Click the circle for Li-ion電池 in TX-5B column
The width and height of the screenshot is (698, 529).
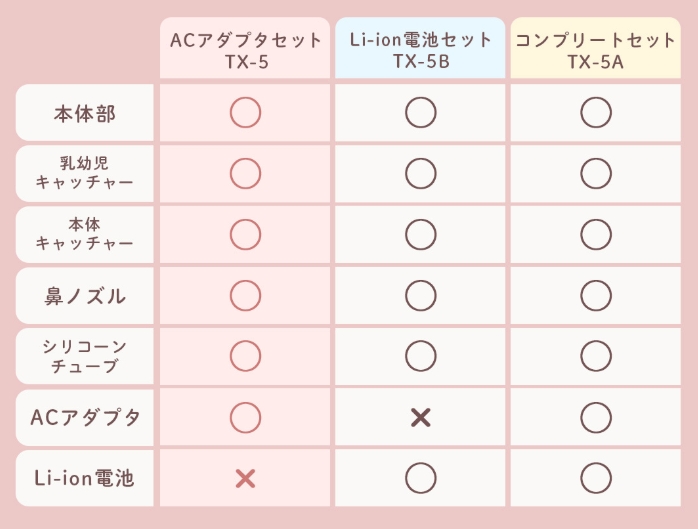point(421,478)
